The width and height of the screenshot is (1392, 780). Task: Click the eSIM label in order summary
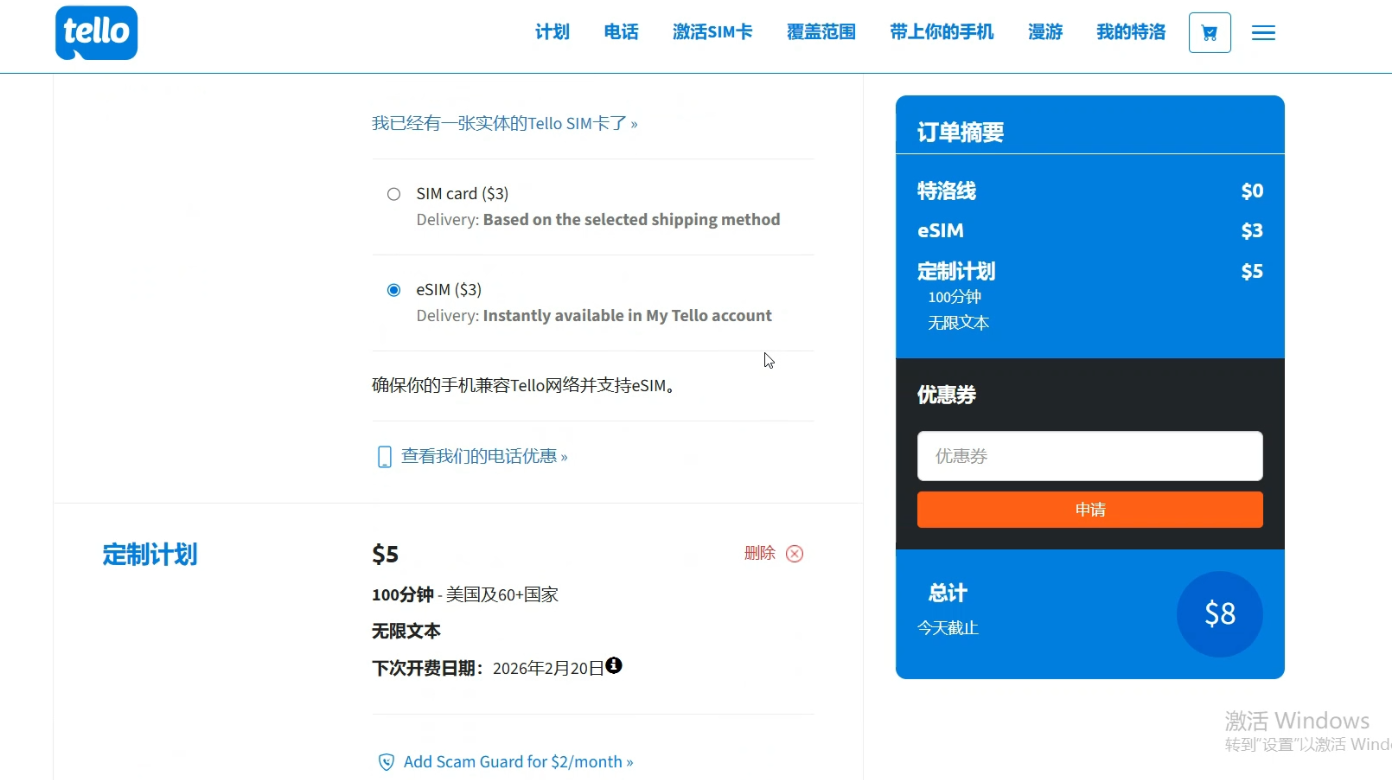[941, 231]
